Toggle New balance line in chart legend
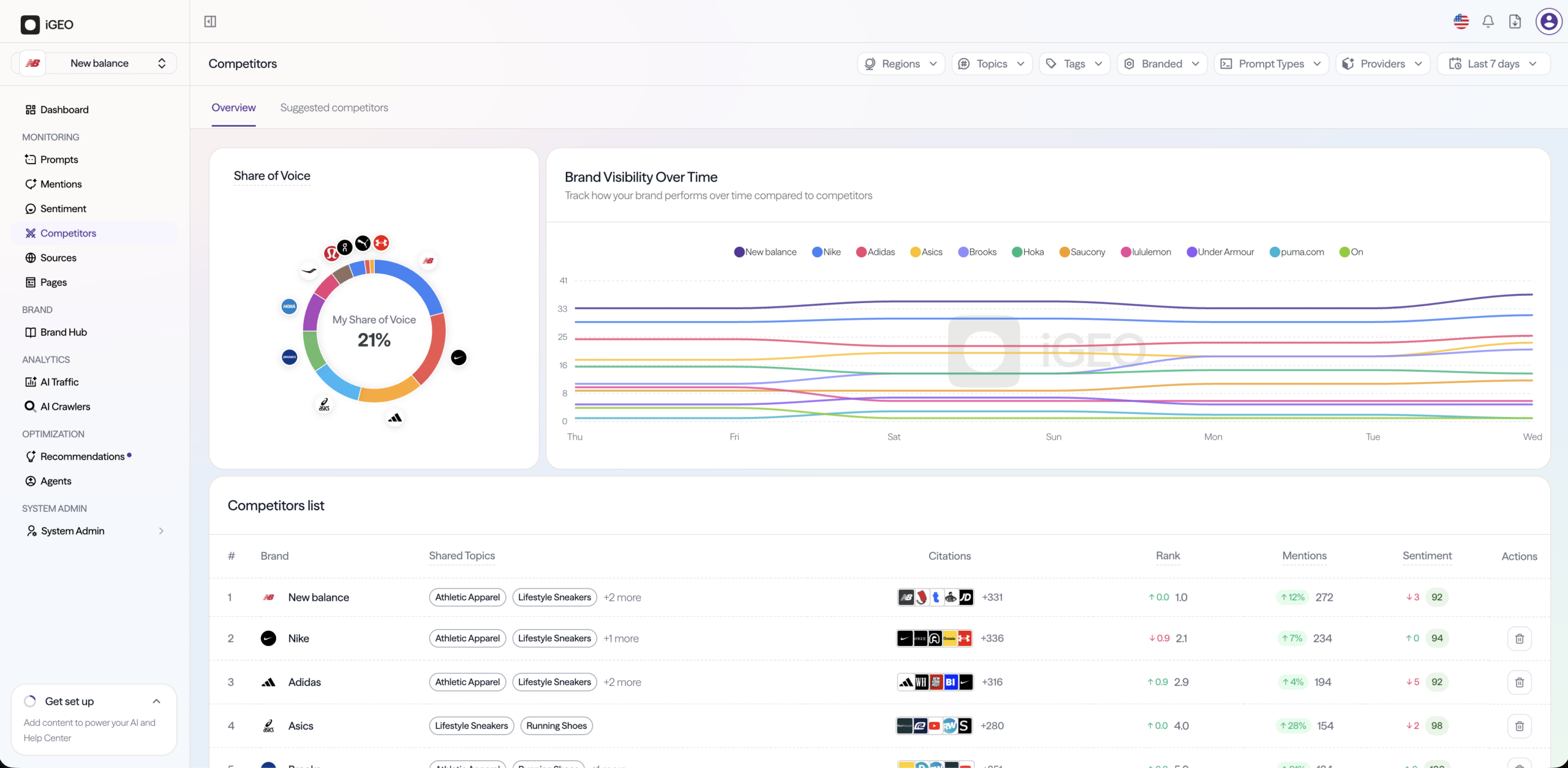 point(765,252)
